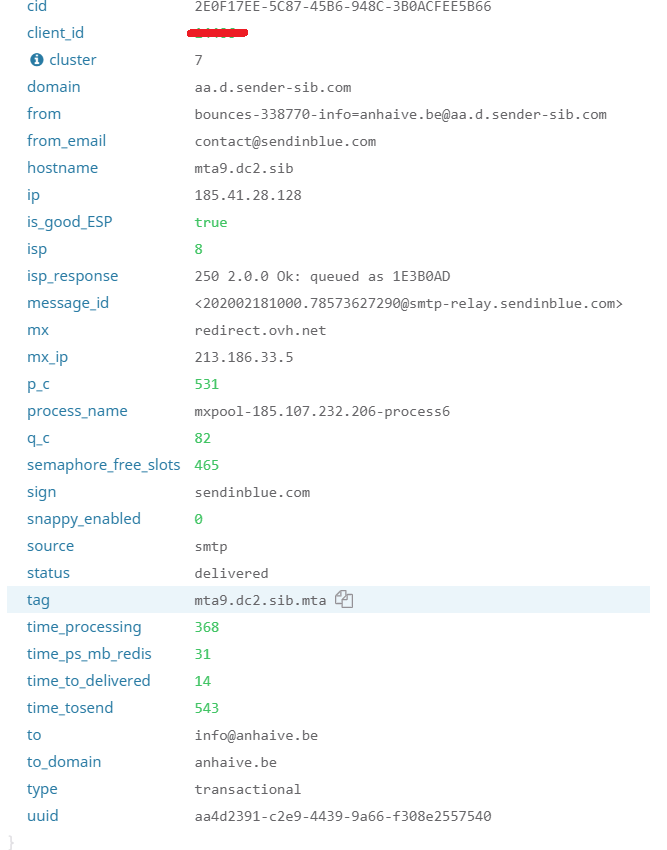Click the domain field label
Viewport: 667px width, 850px height.
click(x=54, y=87)
